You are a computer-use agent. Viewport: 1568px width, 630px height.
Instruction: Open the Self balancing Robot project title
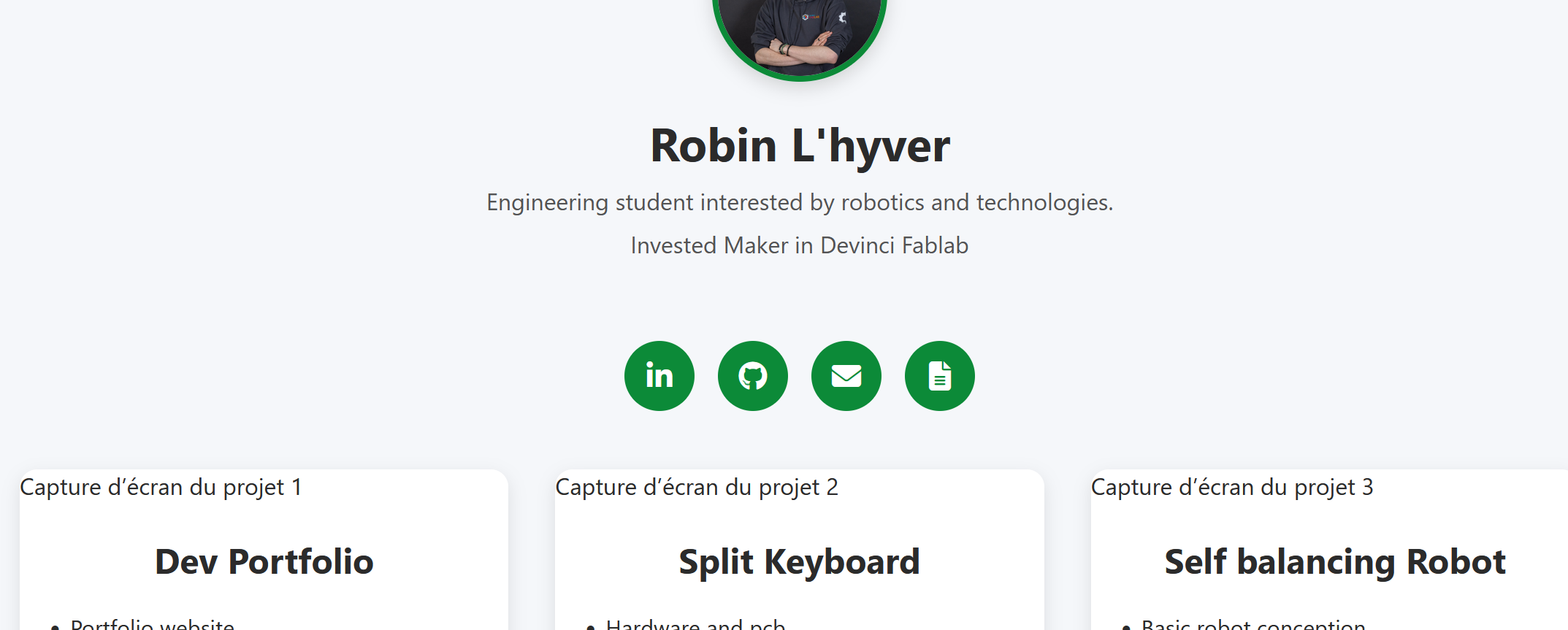point(1334,561)
